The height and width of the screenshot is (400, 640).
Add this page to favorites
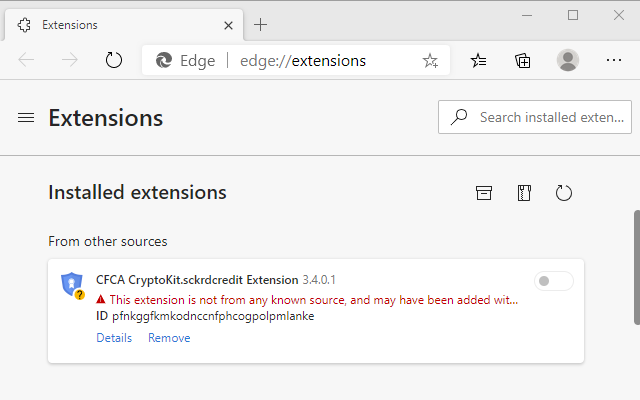430,60
